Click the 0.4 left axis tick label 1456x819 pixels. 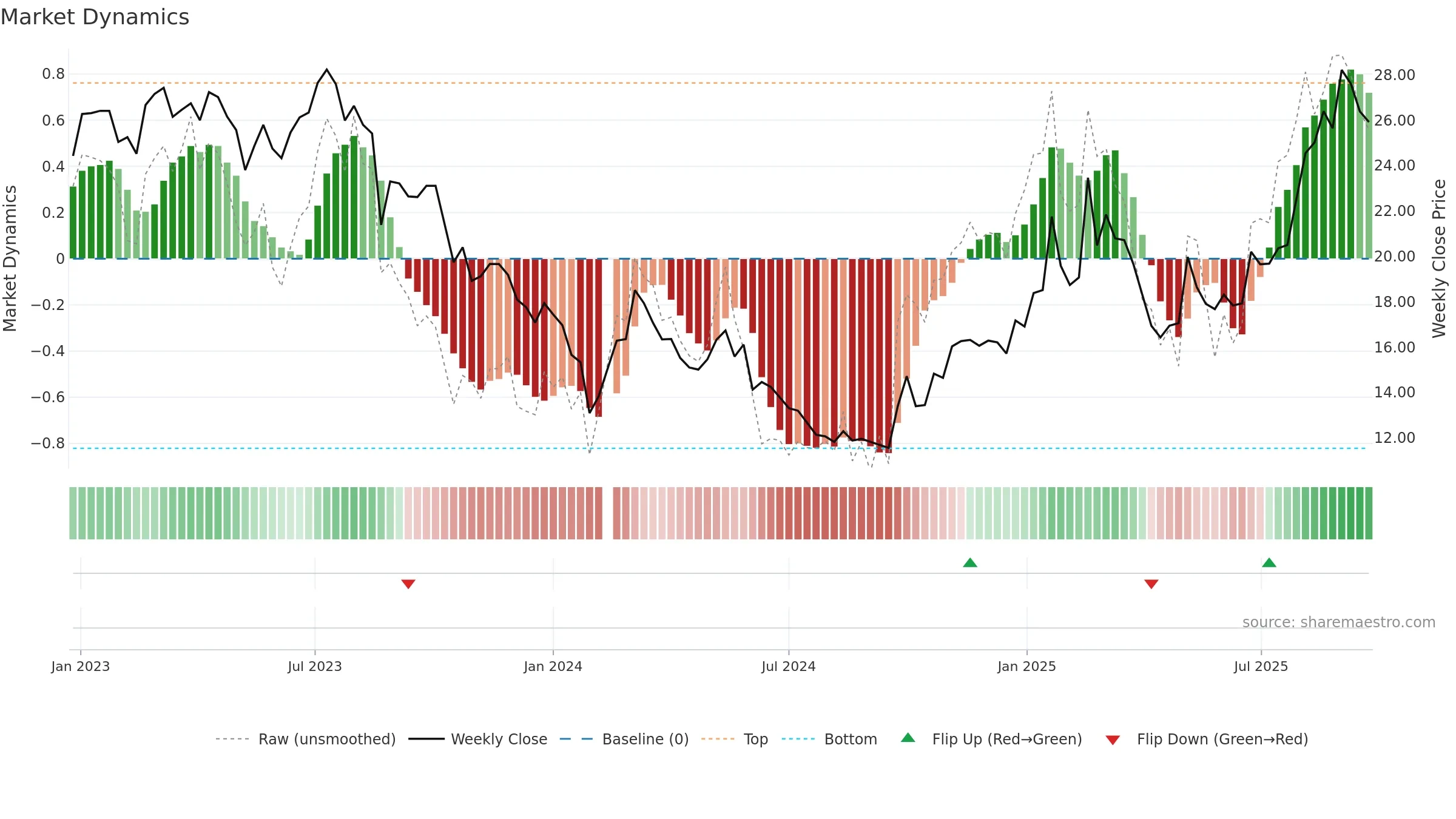coord(53,166)
